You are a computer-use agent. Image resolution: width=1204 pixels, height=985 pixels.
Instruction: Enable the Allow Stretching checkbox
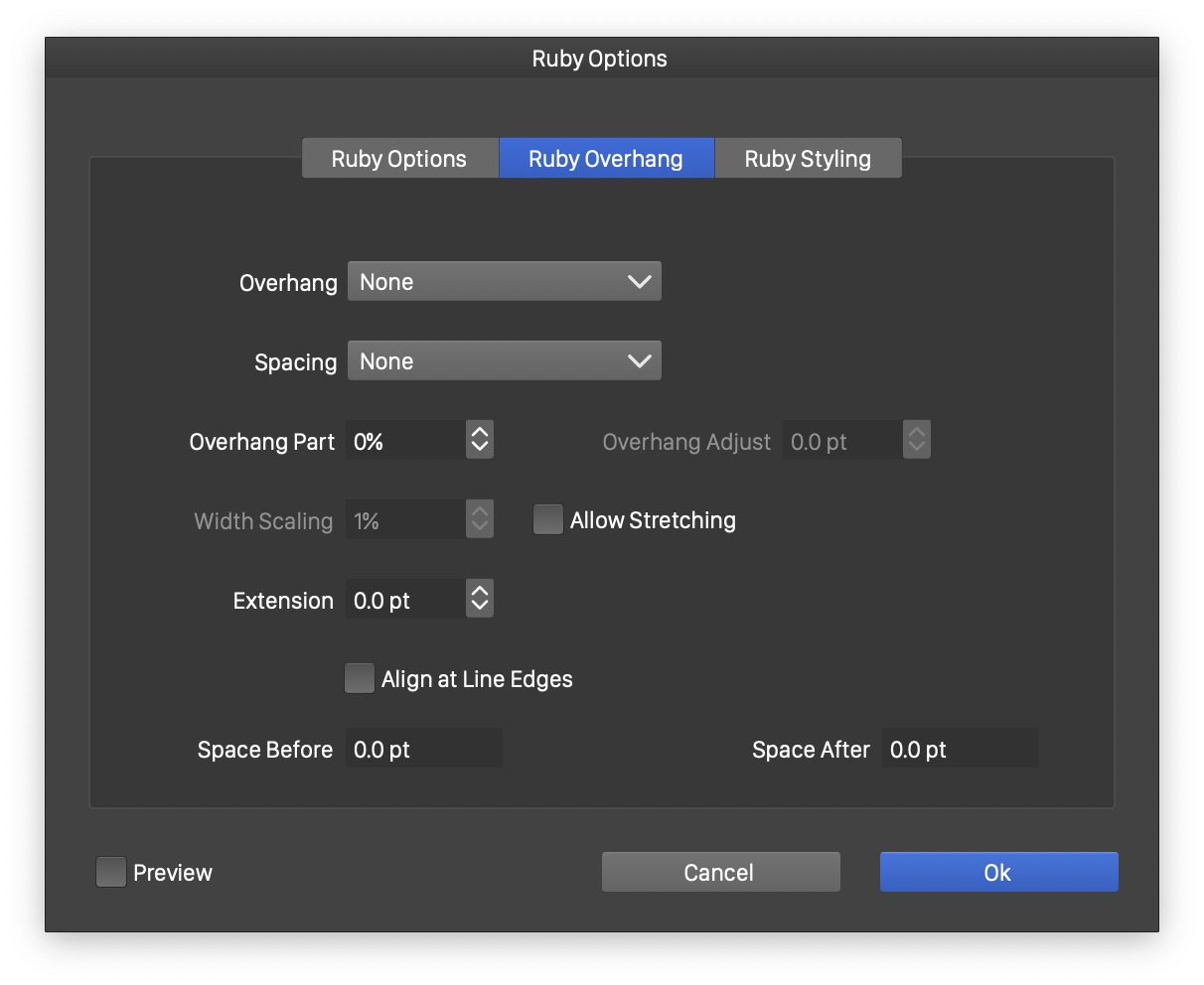[548, 519]
